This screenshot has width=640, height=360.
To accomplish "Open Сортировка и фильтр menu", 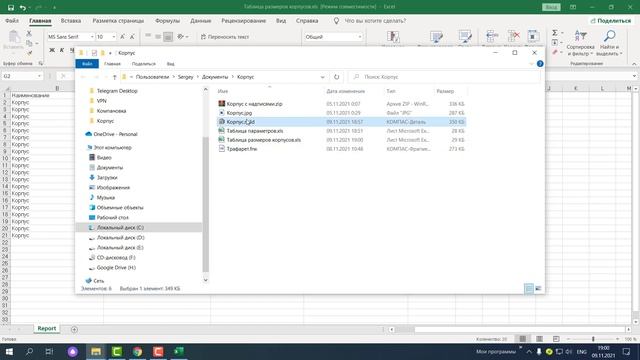I will [x=580, y=43].
